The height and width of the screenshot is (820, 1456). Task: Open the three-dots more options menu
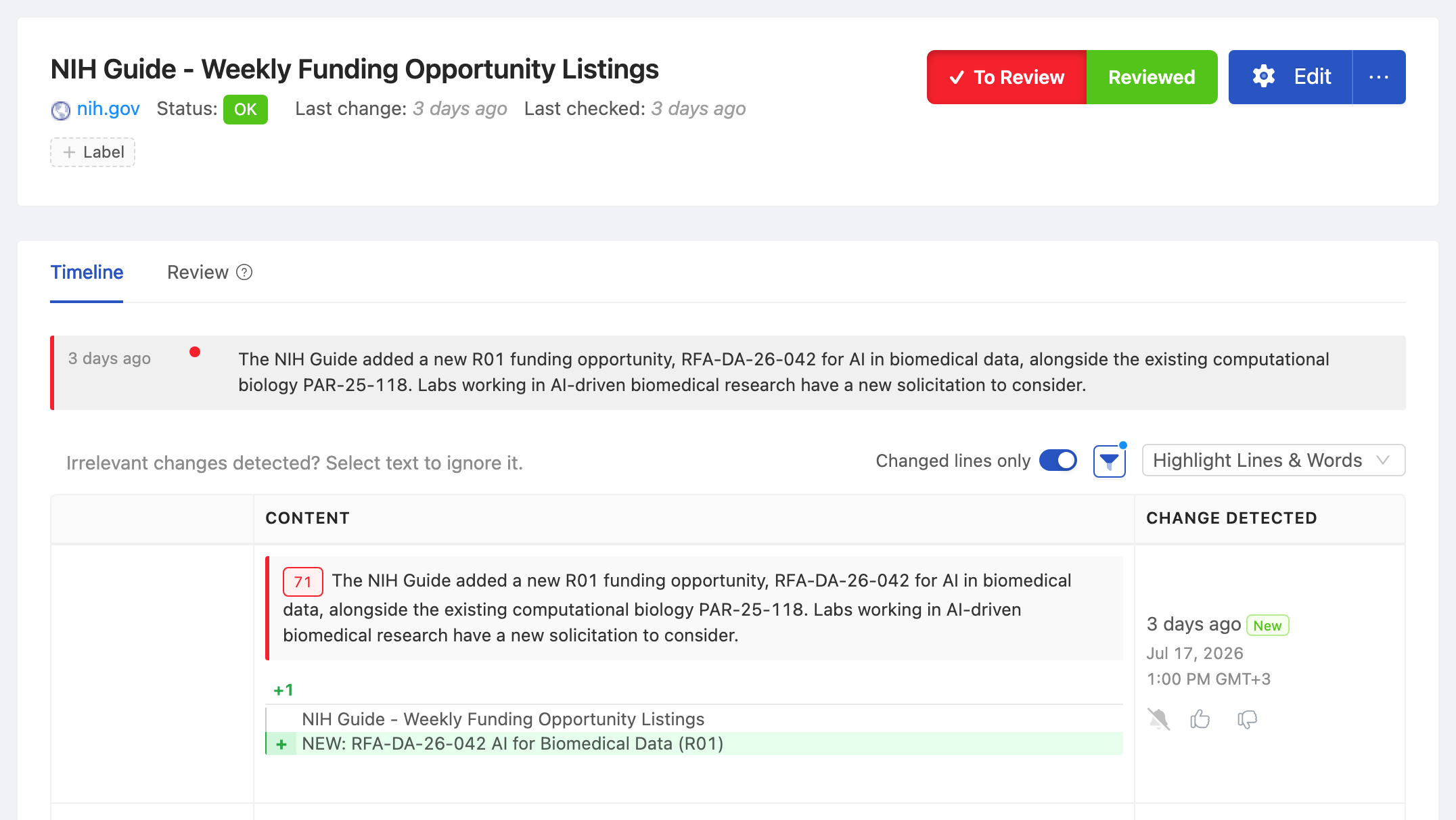pyautogui.click(x=1379, y=77)
